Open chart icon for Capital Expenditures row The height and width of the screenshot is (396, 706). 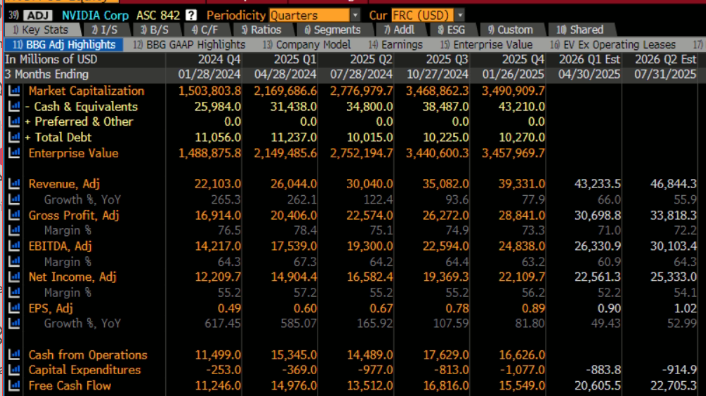coord(14,370)
